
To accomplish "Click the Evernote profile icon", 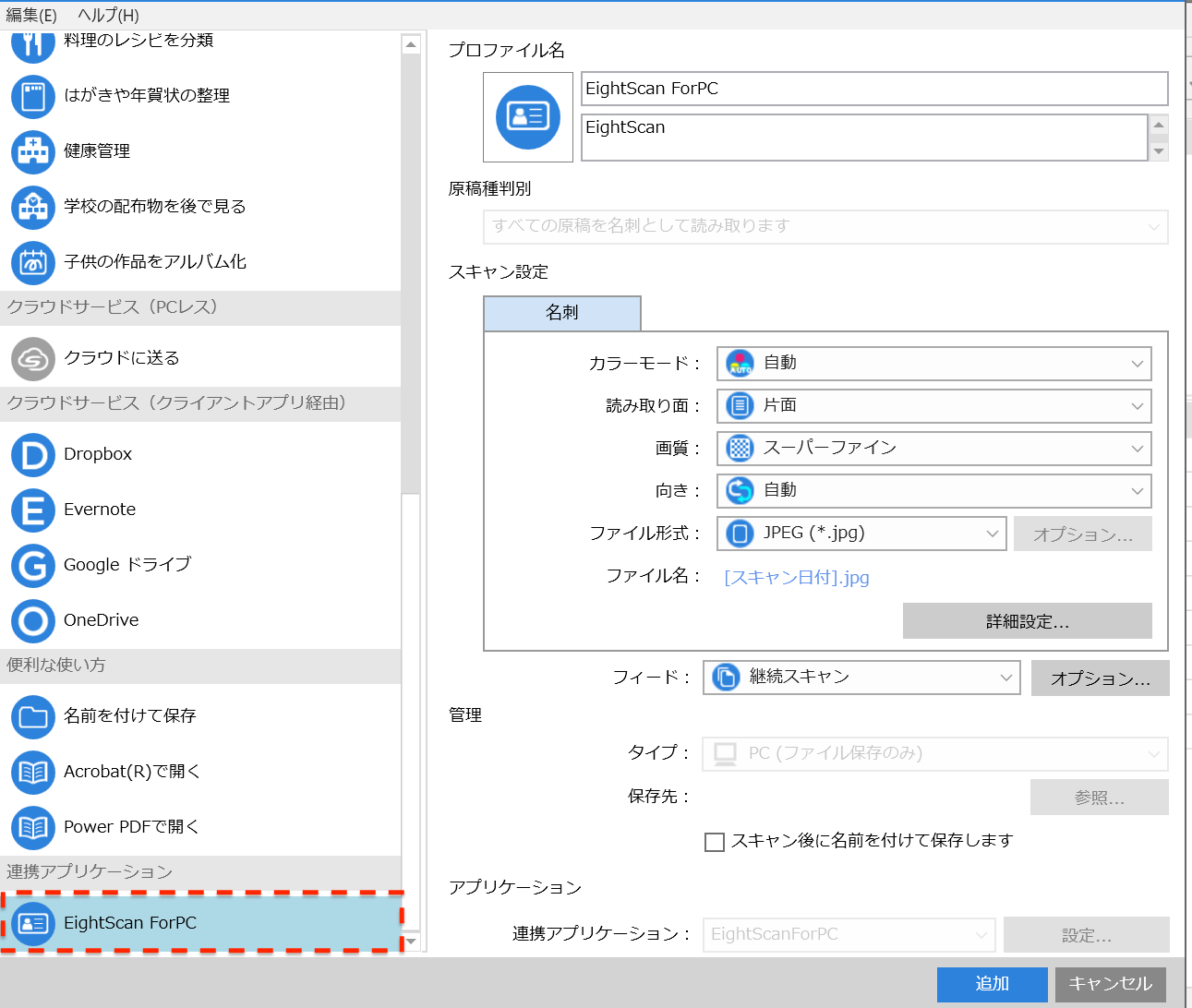I will coord(33,510).
